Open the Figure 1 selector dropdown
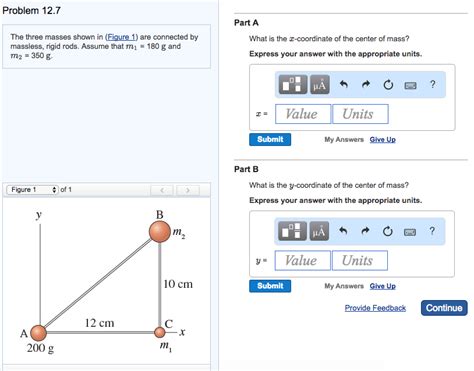 [x=33, y=190]
